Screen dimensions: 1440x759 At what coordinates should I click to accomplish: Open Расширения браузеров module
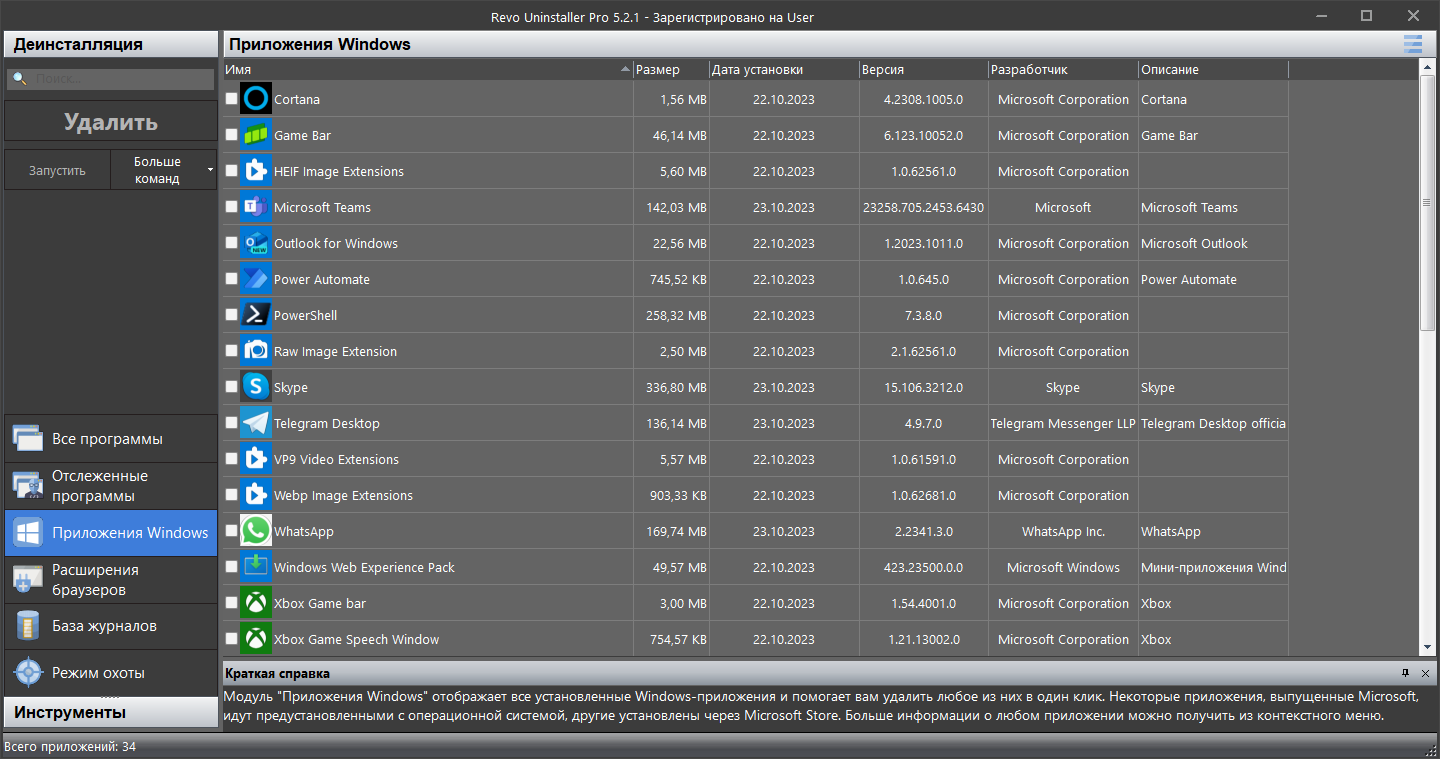pos(111,580)
